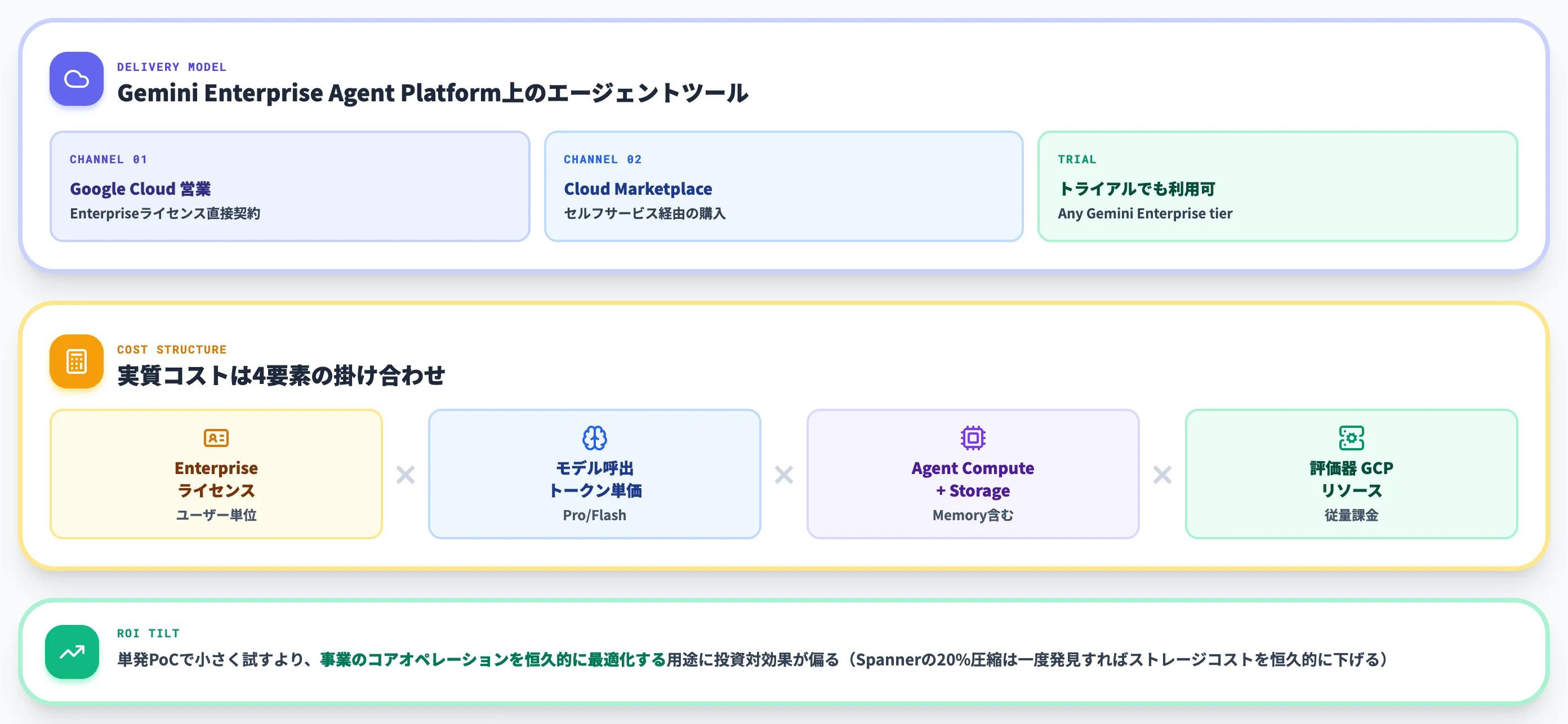Click the multiply sign before 評価器 GCP card

click(x=1162, y=475)
